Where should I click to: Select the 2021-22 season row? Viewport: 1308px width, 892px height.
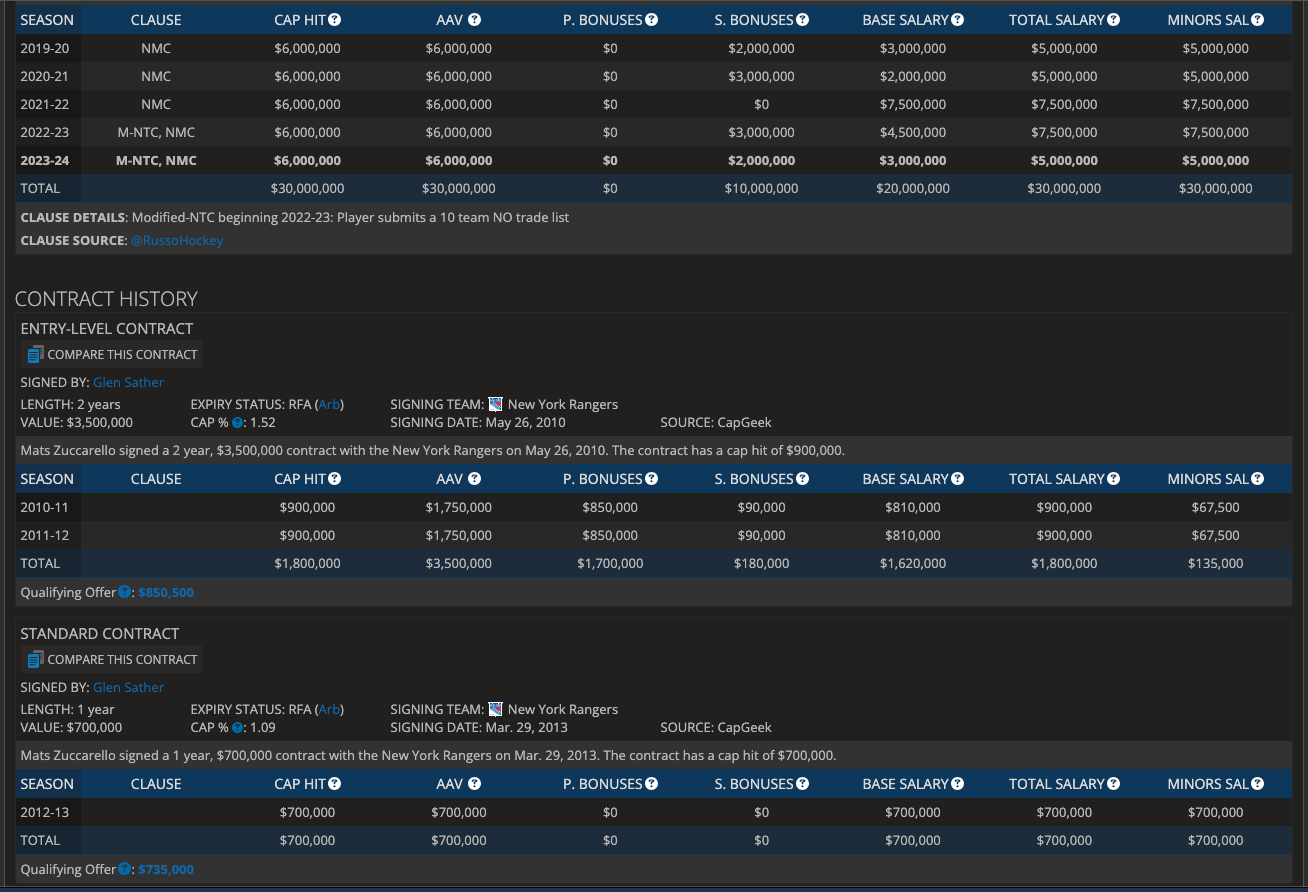[x=654, y=104]
